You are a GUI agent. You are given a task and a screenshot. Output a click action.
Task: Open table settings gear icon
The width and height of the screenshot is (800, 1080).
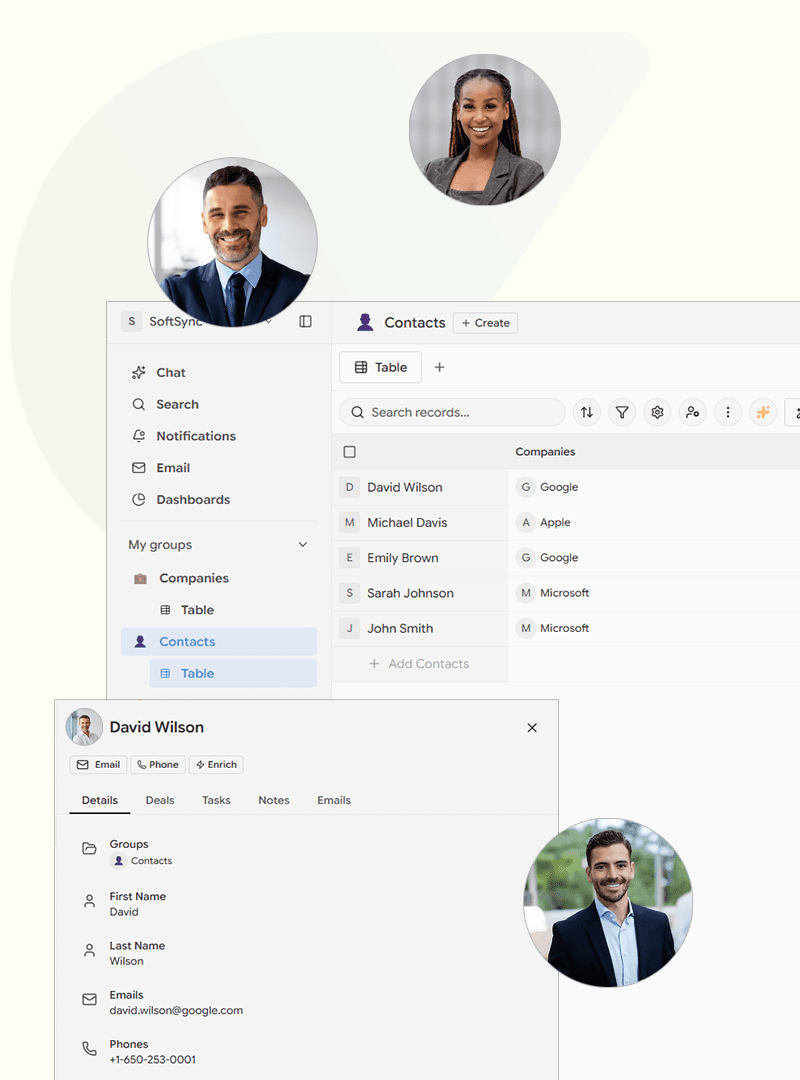pyautogui.click(x=657, y=412)
